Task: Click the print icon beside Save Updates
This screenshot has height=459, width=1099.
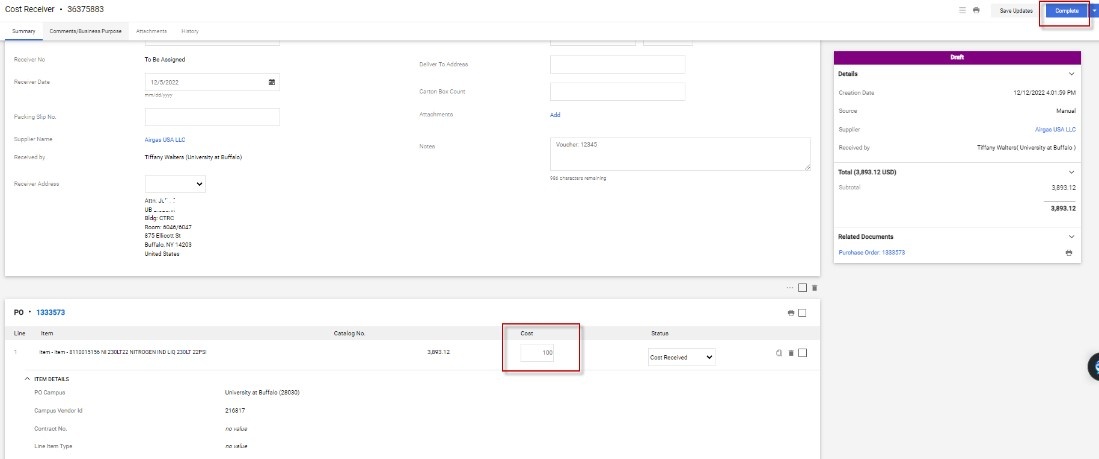Action: click(x=976, y=10)
